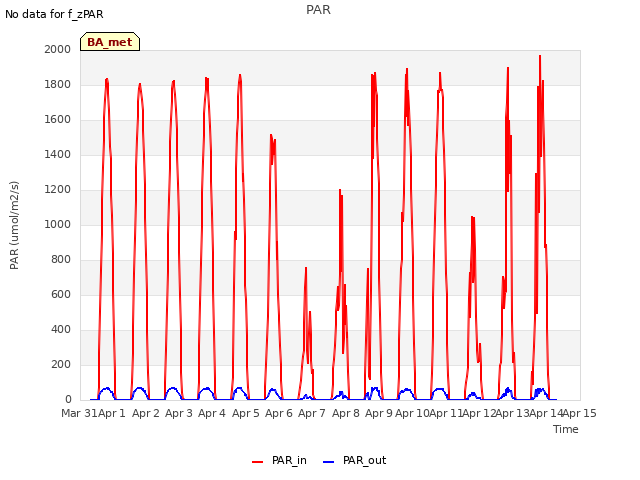This screenshot has height=480, width=640.
Task: Select the PAR chart title
Action: (x=318, y=10)
